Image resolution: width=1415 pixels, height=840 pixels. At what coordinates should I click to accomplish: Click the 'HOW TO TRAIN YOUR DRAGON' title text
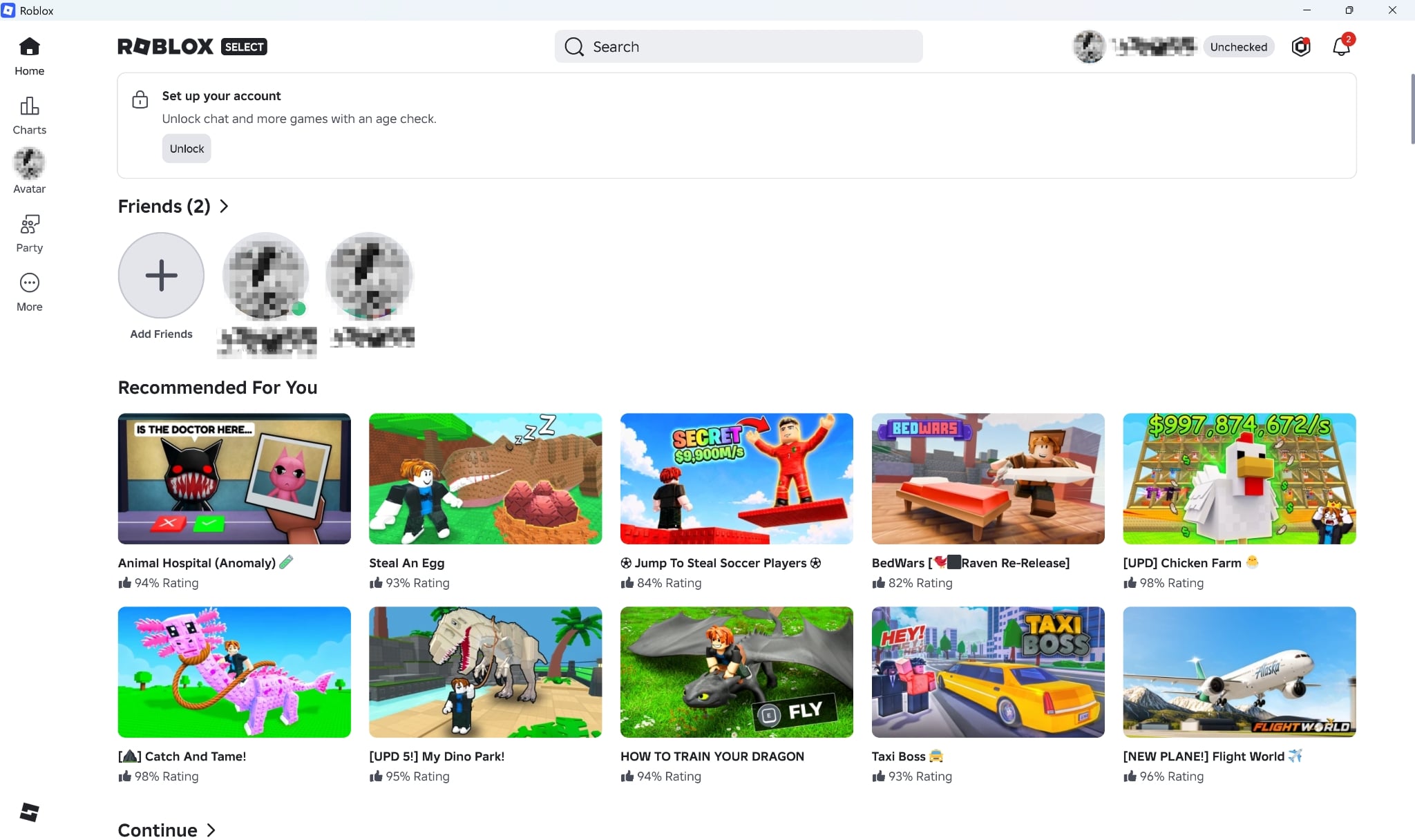click(712, 756)
